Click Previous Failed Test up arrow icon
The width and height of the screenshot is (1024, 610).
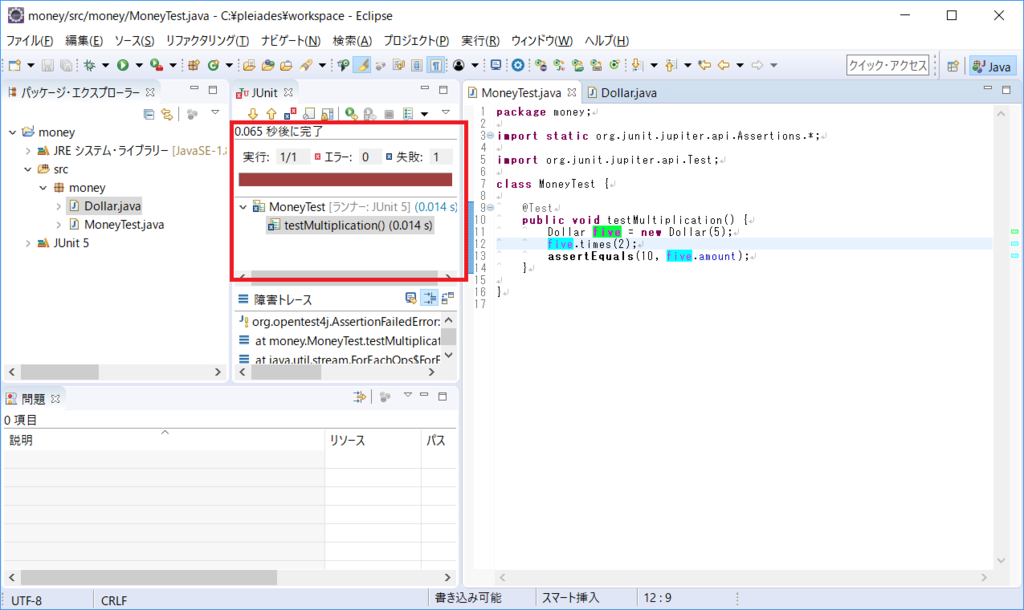pyautogui.click(x=272, y=114)
